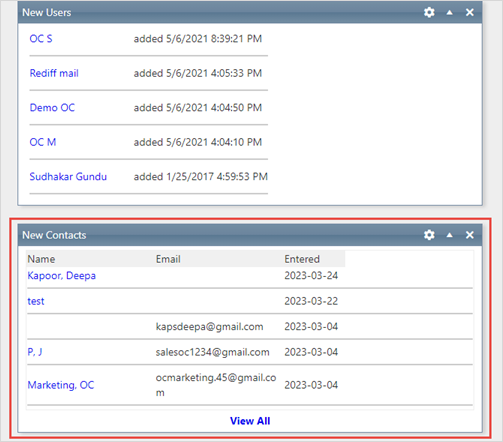Open contact Kapoor, Deepa

61,276
